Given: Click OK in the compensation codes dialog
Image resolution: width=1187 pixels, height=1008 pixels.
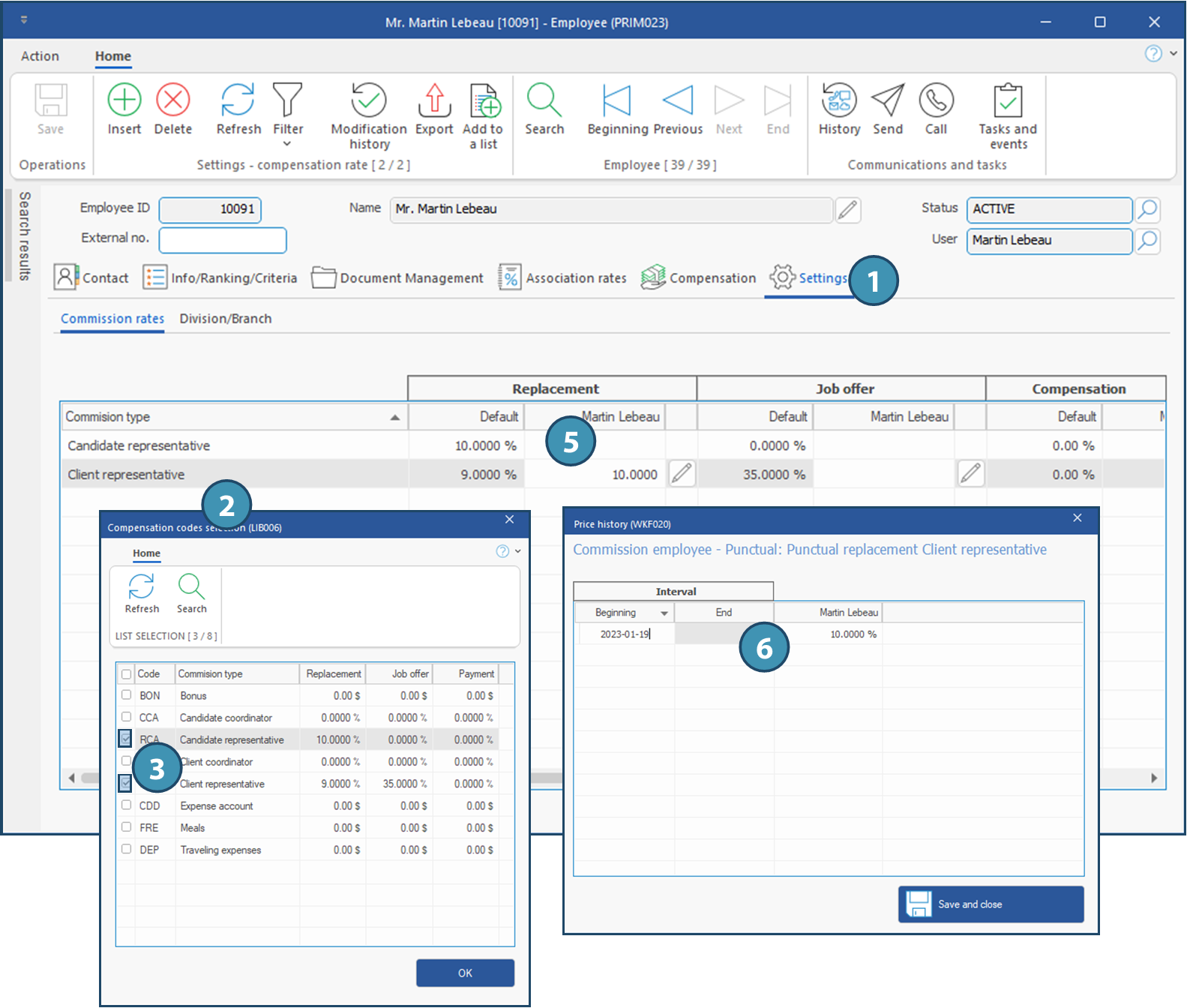Looking at the screenshot, I should pyautogui.click(x=465, y=973).
